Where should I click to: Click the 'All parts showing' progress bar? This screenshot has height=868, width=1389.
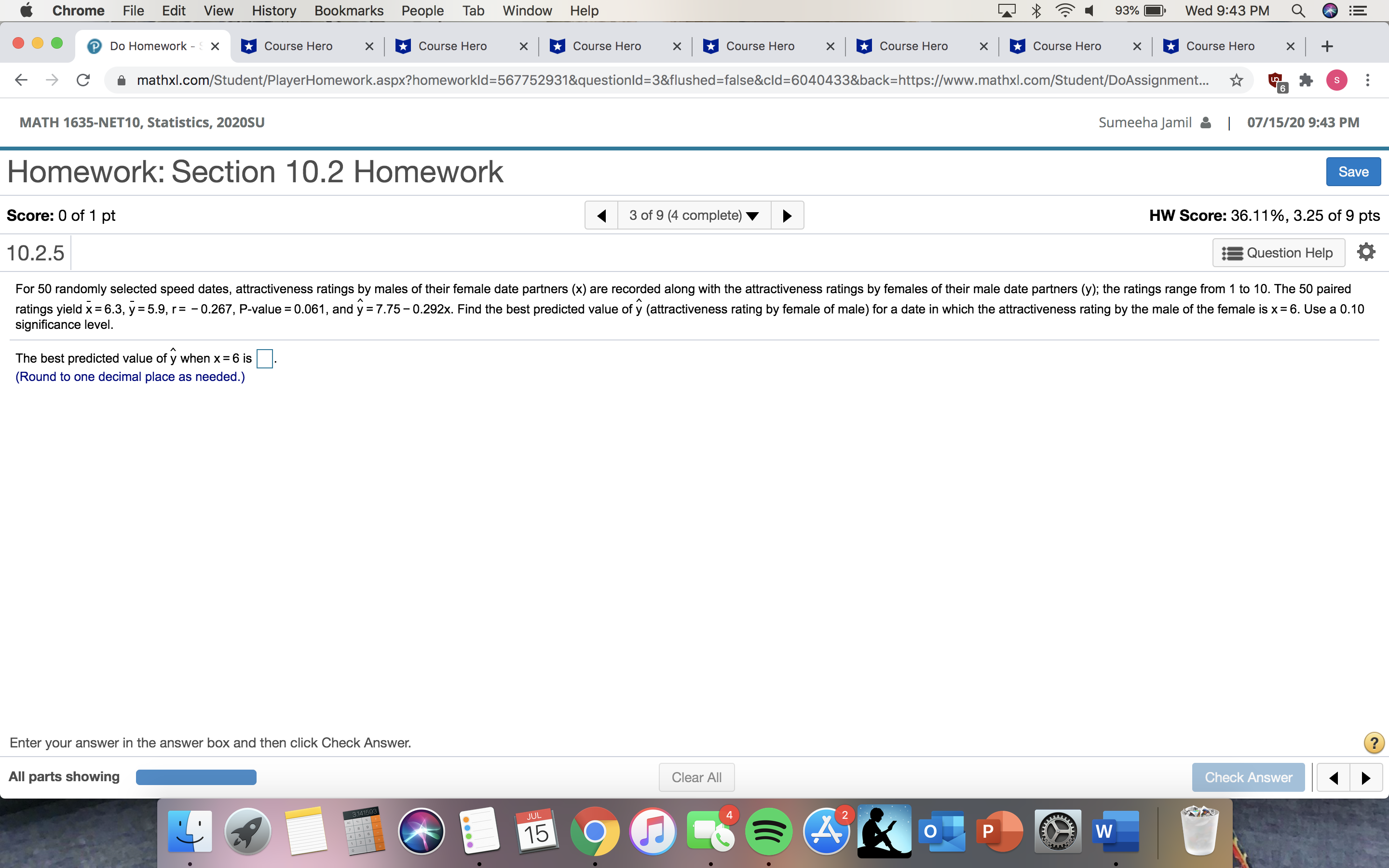[x=195, y=777]
